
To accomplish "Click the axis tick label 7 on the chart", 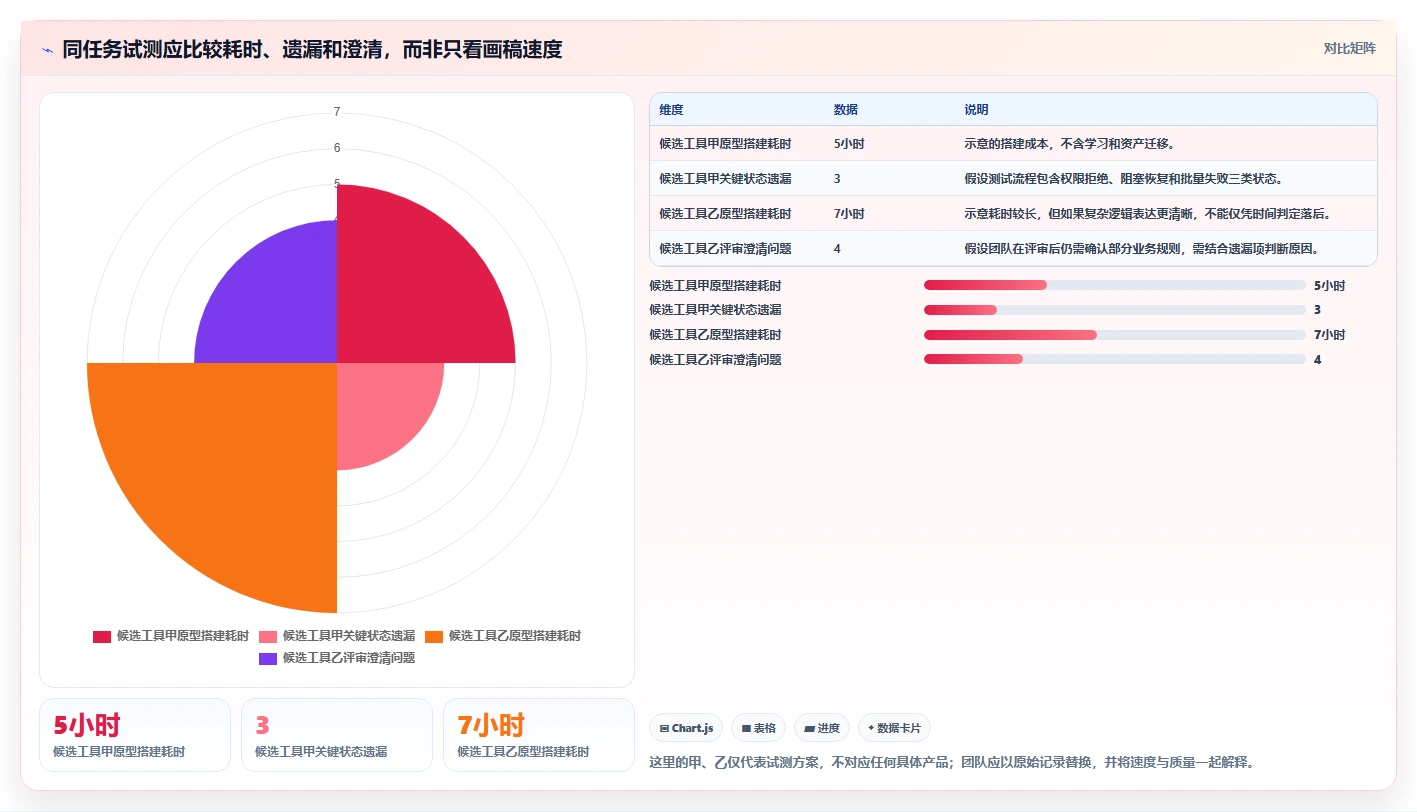I will pos(337,112).
